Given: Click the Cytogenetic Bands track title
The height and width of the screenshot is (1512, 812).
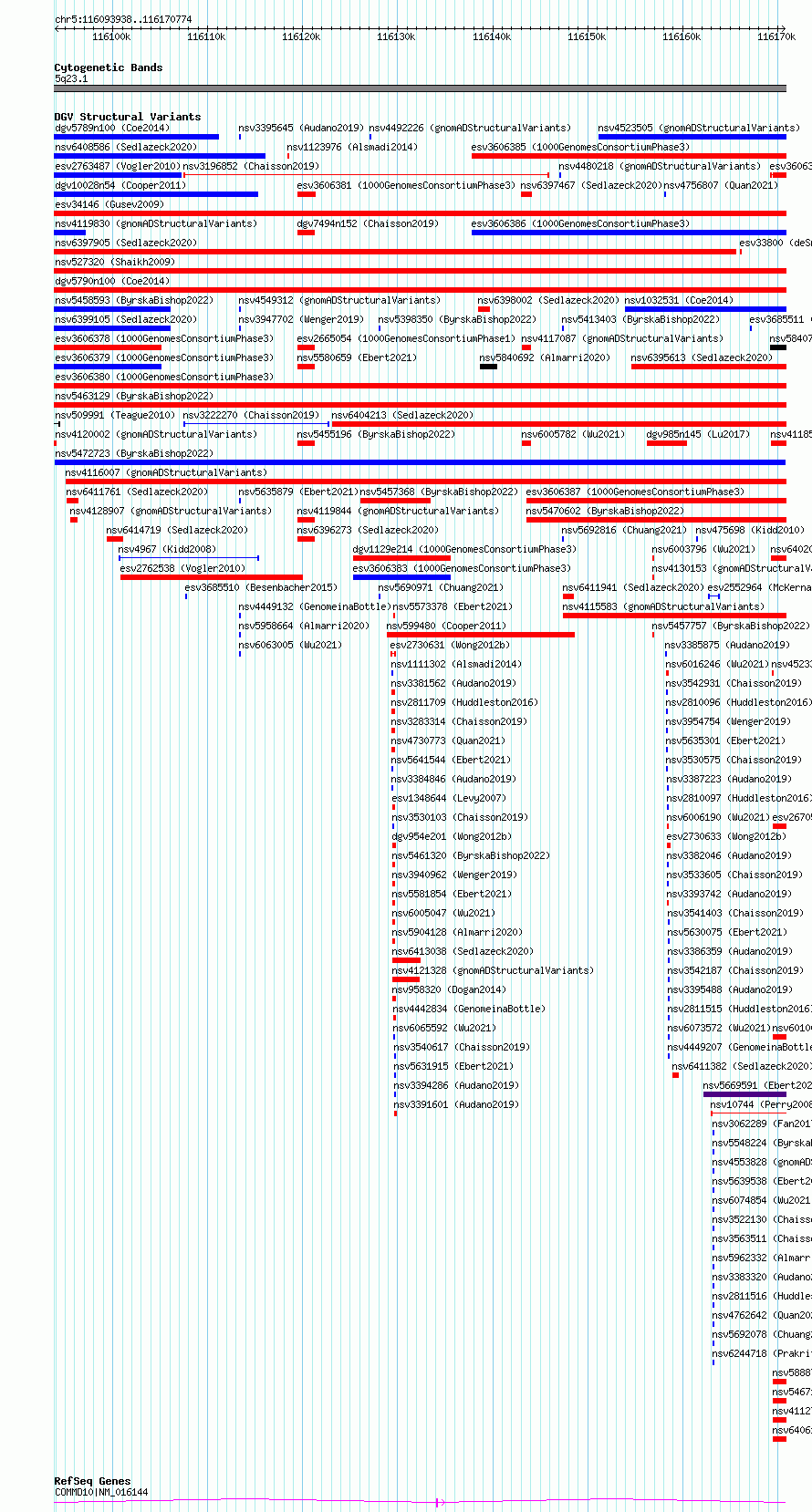Looking at the screenshot, I should coord(108,67).
